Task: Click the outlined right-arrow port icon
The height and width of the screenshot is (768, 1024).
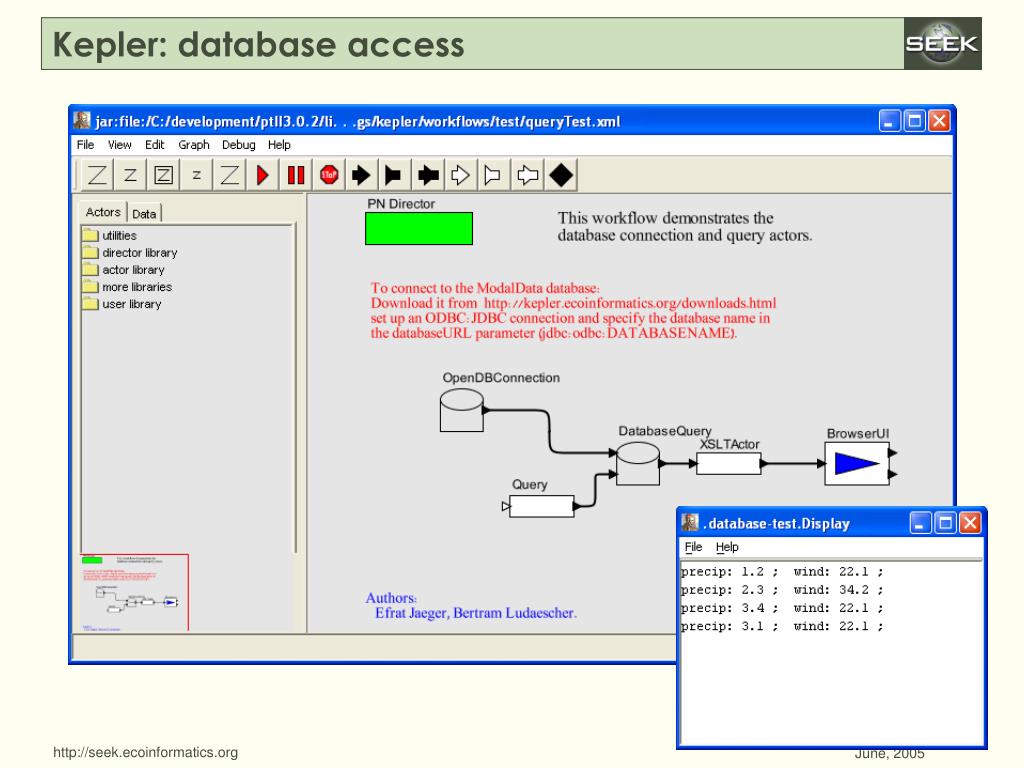Action: pos(460,175)
